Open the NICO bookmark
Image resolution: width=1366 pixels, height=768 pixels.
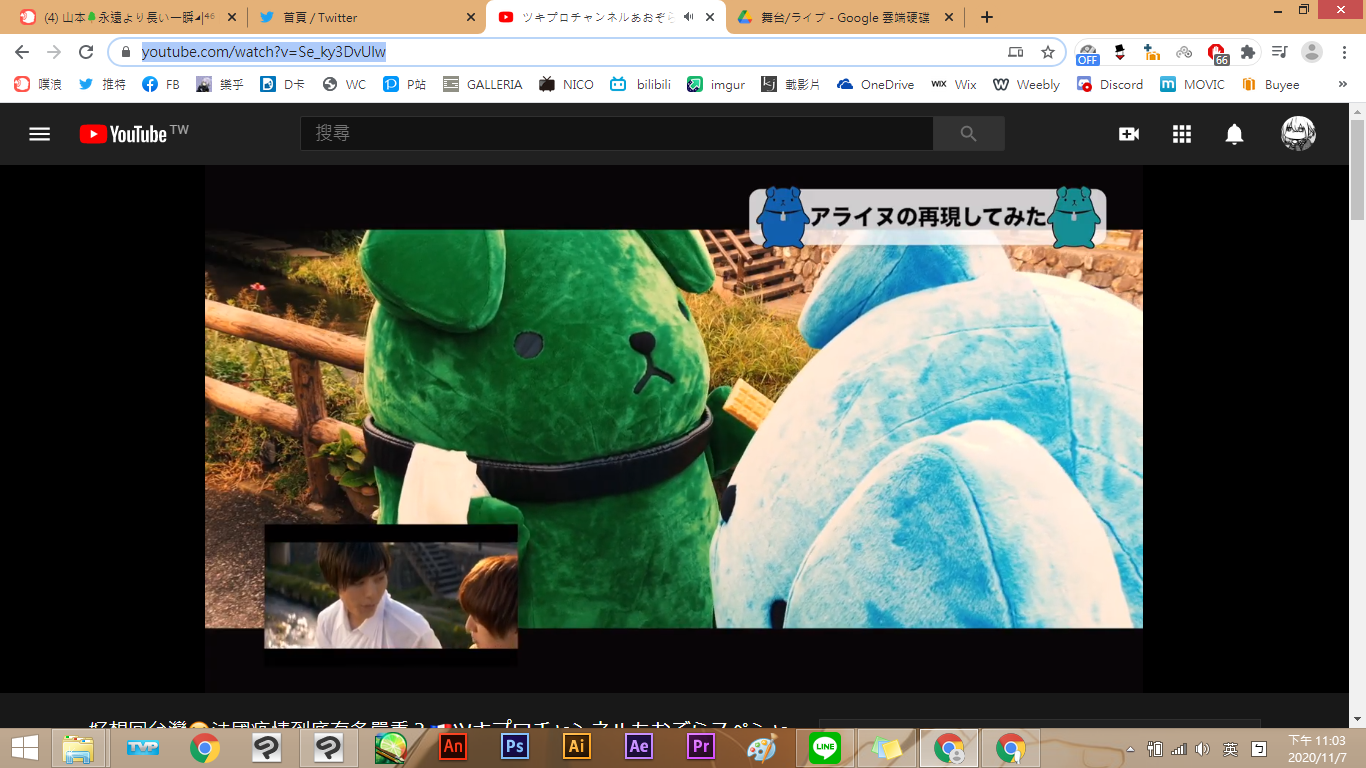tap(566, 85)
